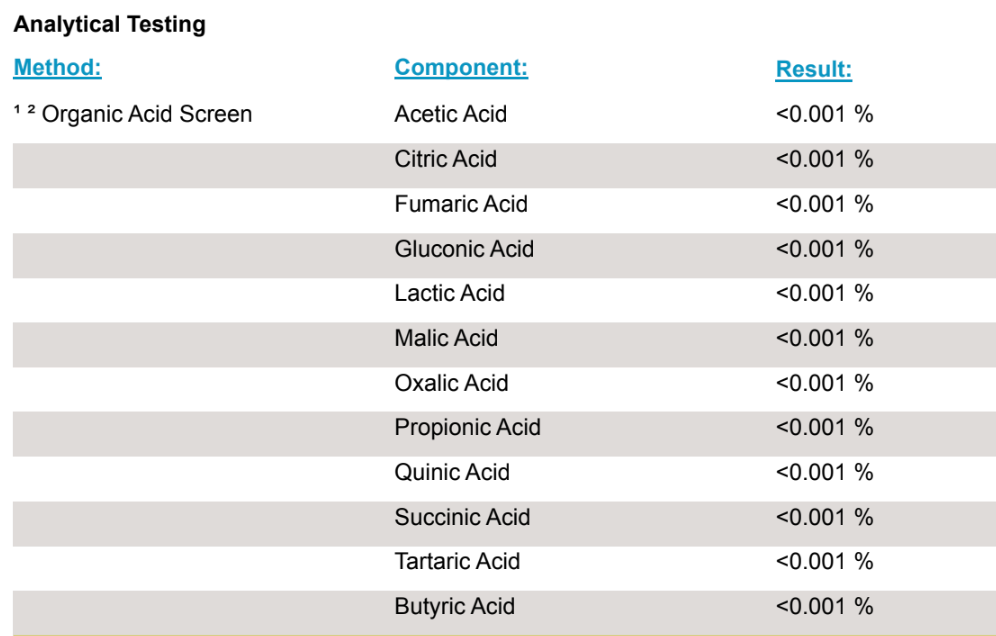Click the Acetic Acid result value

[x=824, y=114]
